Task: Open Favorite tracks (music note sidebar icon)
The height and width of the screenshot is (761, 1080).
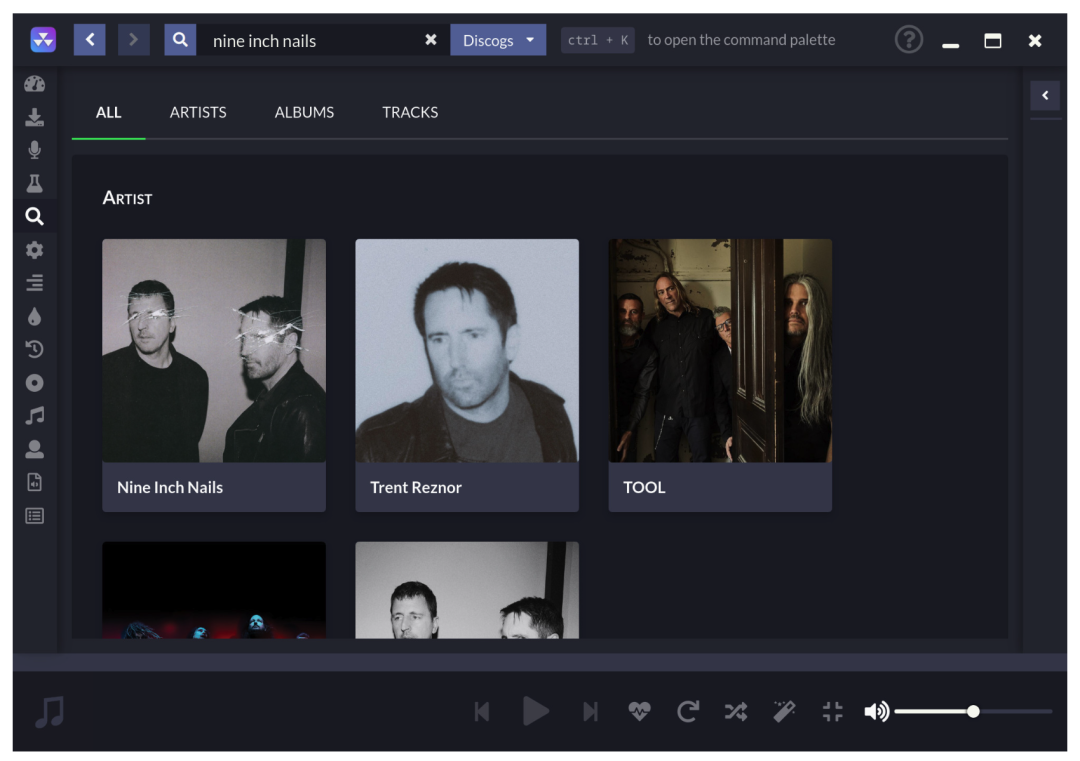Action: point(34,416)
